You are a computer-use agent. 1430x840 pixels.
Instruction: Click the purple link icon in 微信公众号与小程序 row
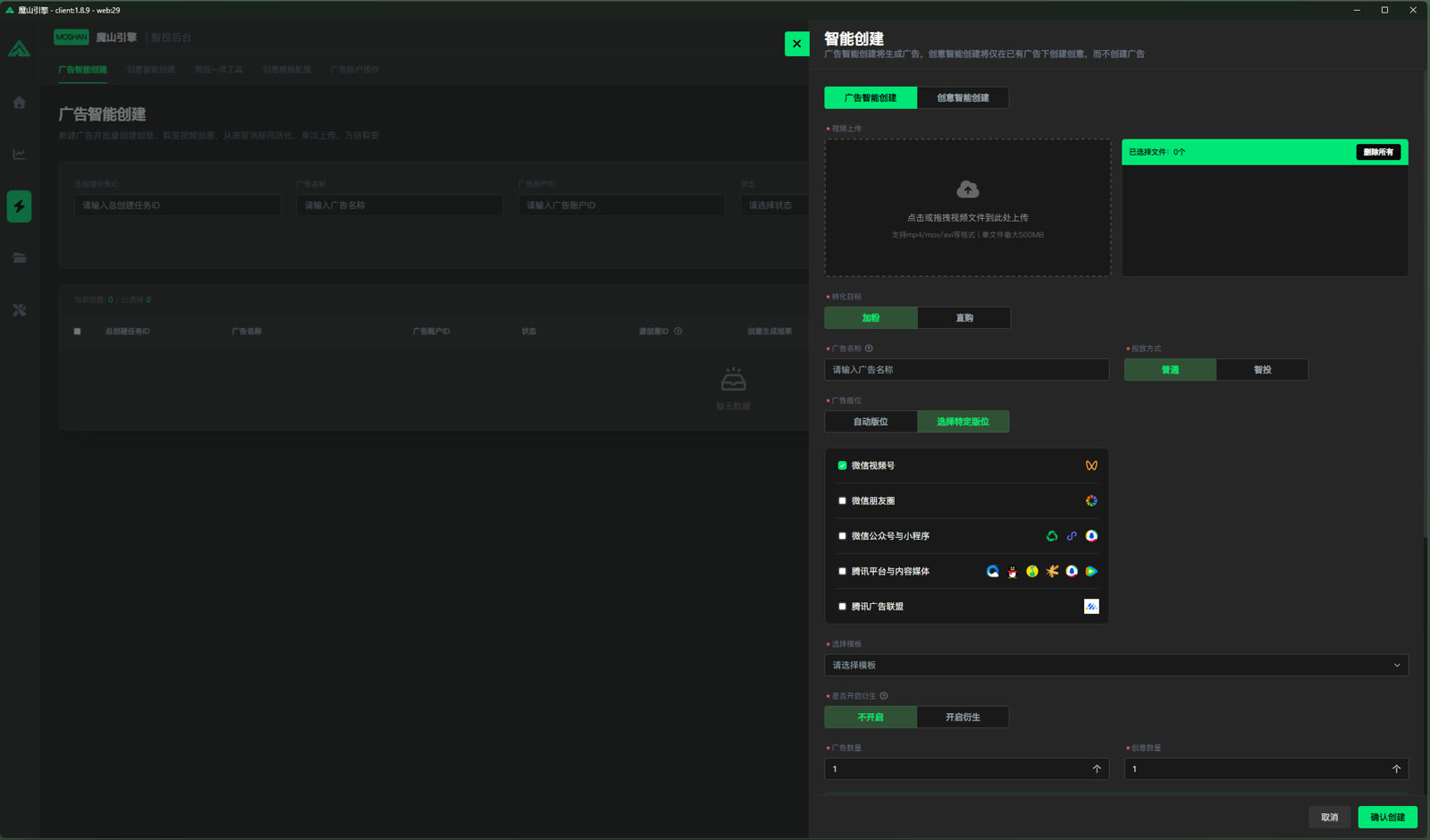pyautogui.click(x=1072, y=536)
